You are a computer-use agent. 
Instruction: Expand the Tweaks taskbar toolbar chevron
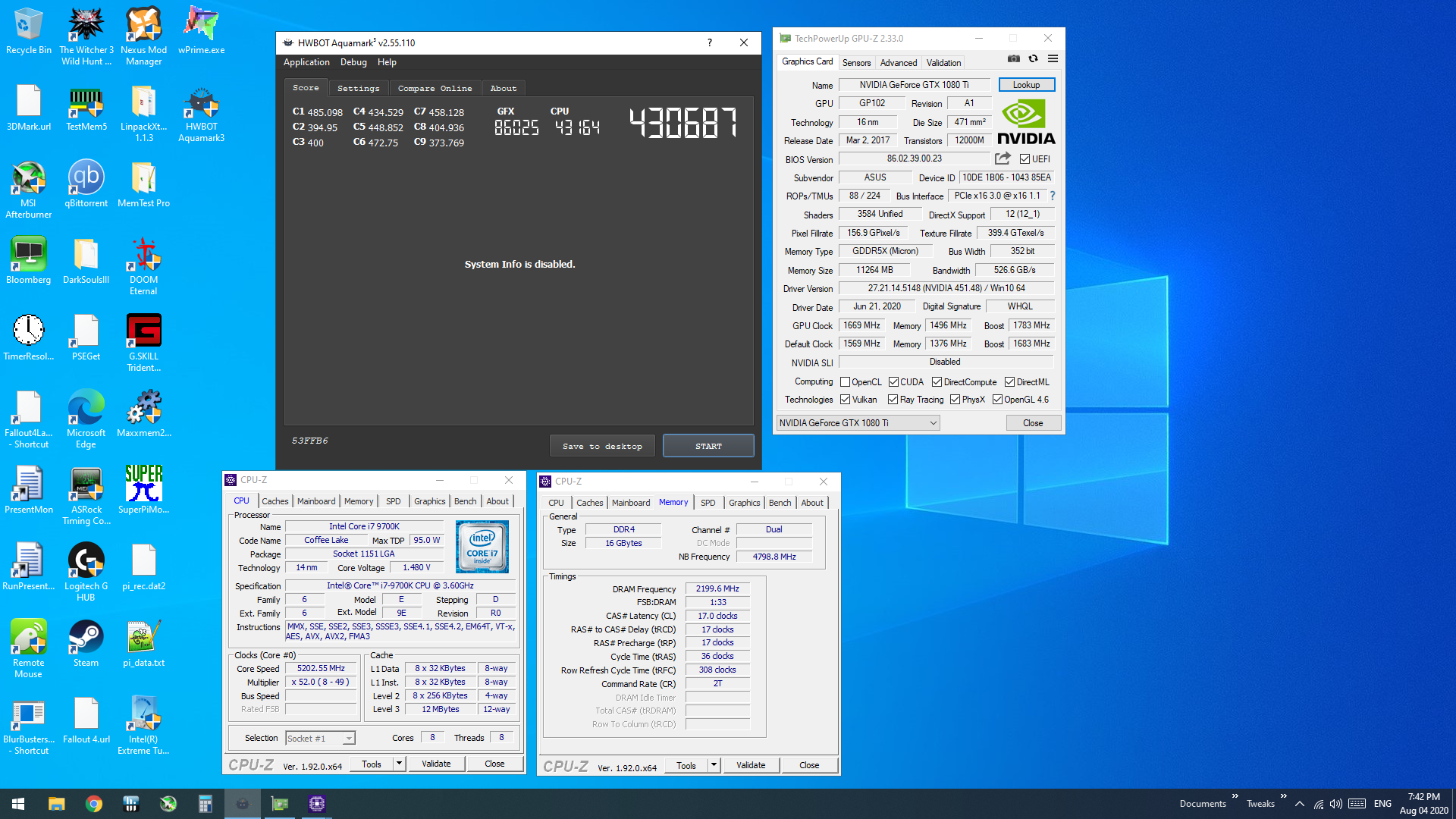coord(1284,796)
